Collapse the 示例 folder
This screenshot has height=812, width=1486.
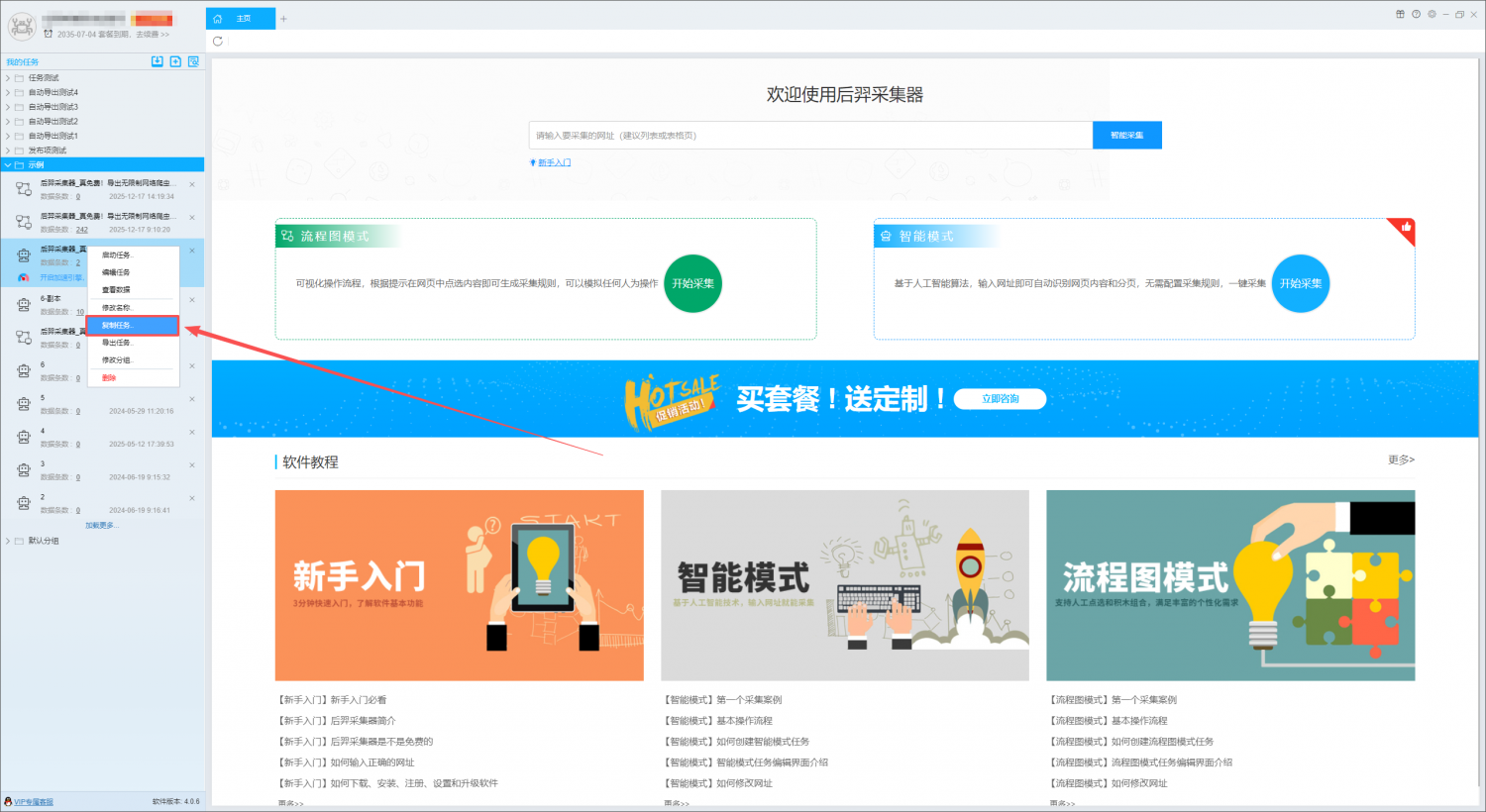tap(8, 165)
